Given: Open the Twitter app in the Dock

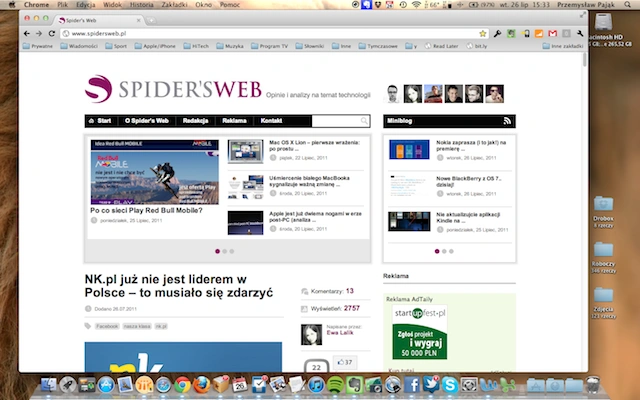Looking at the screenshot, I should 431,384.
